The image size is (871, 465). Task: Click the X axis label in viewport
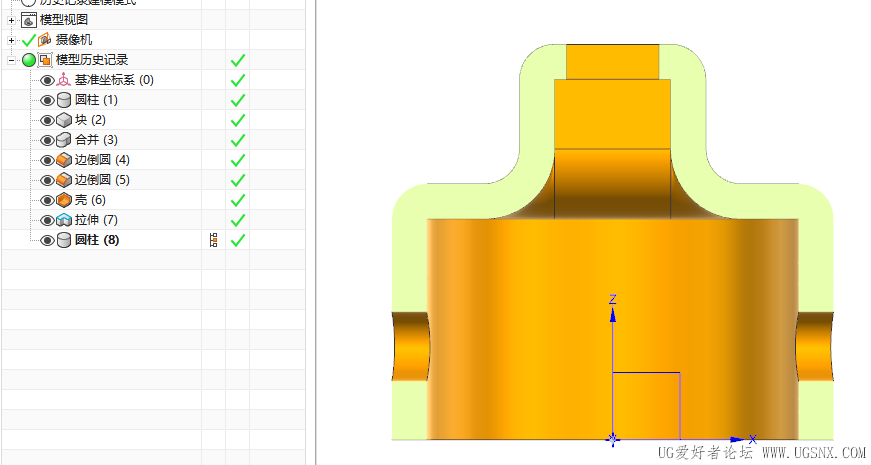[753, 439]
